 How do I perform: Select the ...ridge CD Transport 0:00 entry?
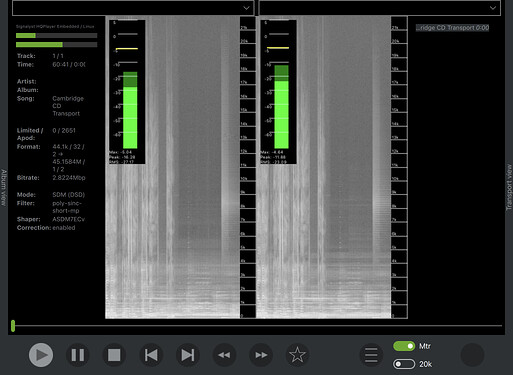452,28
